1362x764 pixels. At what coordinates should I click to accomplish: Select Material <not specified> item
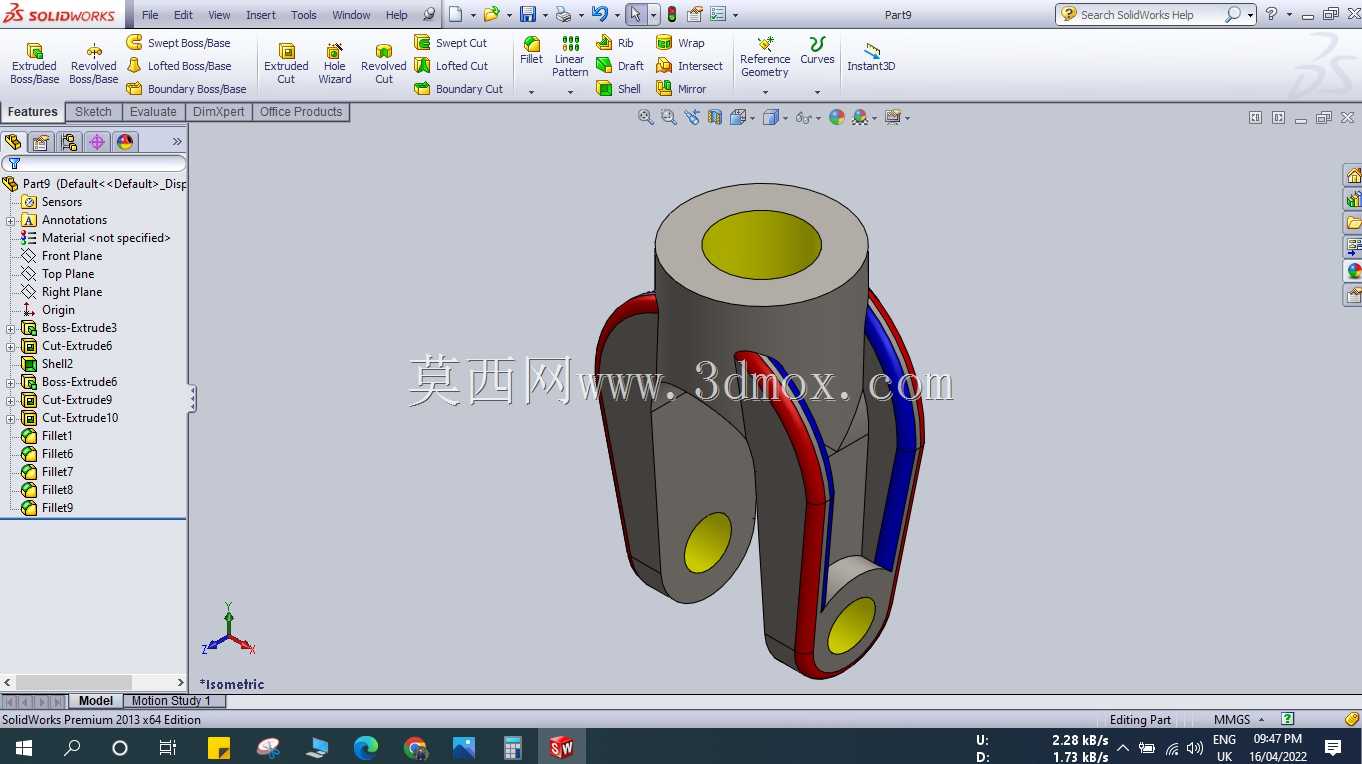106,238
